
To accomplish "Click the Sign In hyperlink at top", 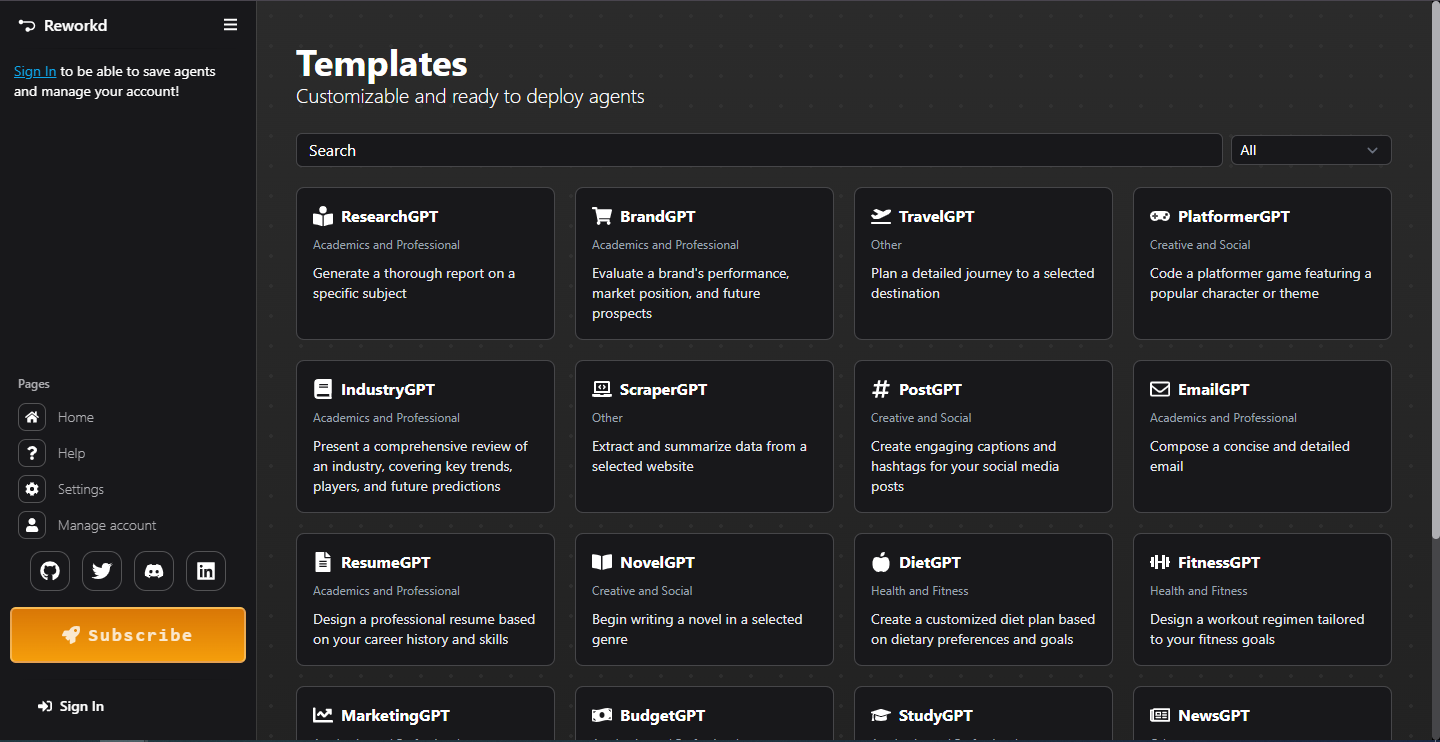I will tap(35, 71).
